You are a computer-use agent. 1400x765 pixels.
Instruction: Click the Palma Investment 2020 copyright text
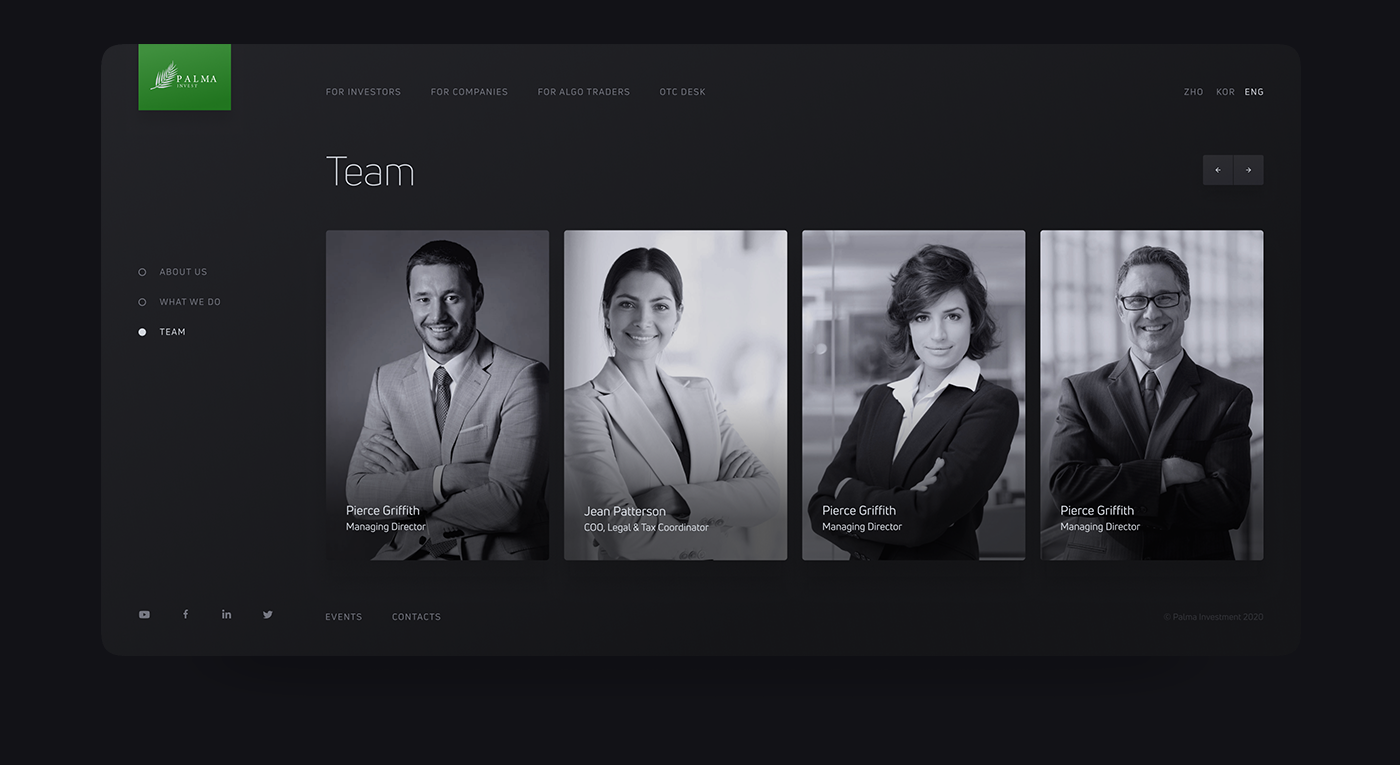click(1213, 617)
